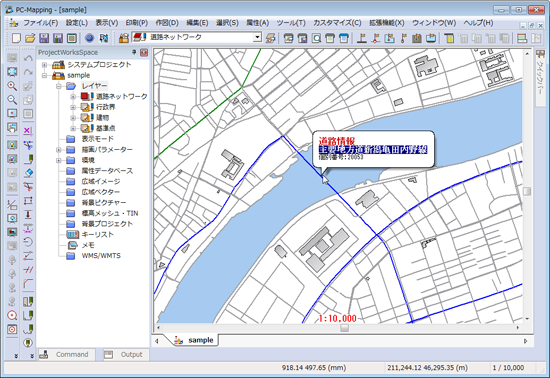Close the ProjectWorksSpace panel
Image resolution: width=550 pixels, height=378 pixels.
tap(144, 53)
